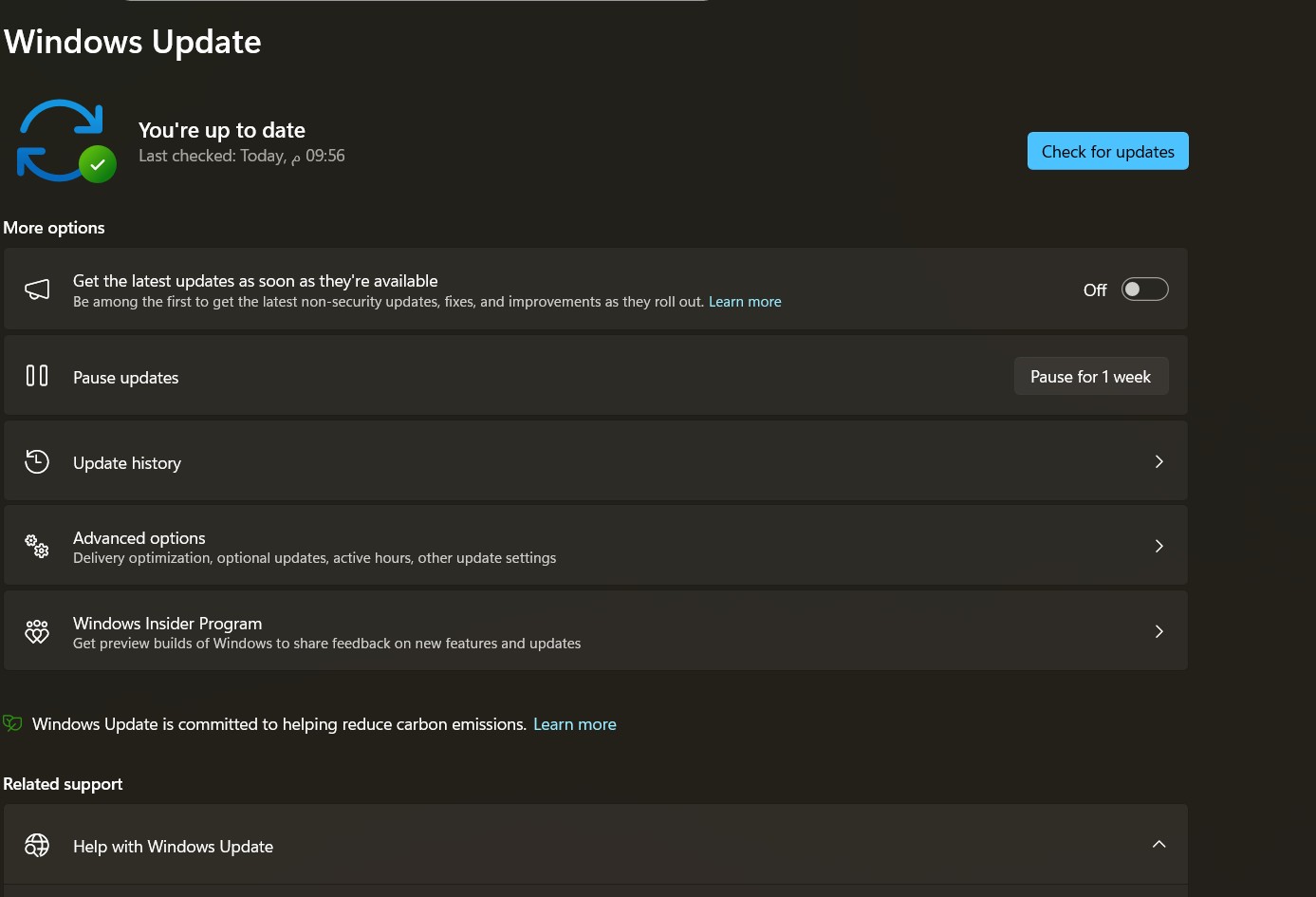Click the 'Get preview builds of Windows' description
Viewport: 1316px width, 897px height.
click(x=327, y=644)
